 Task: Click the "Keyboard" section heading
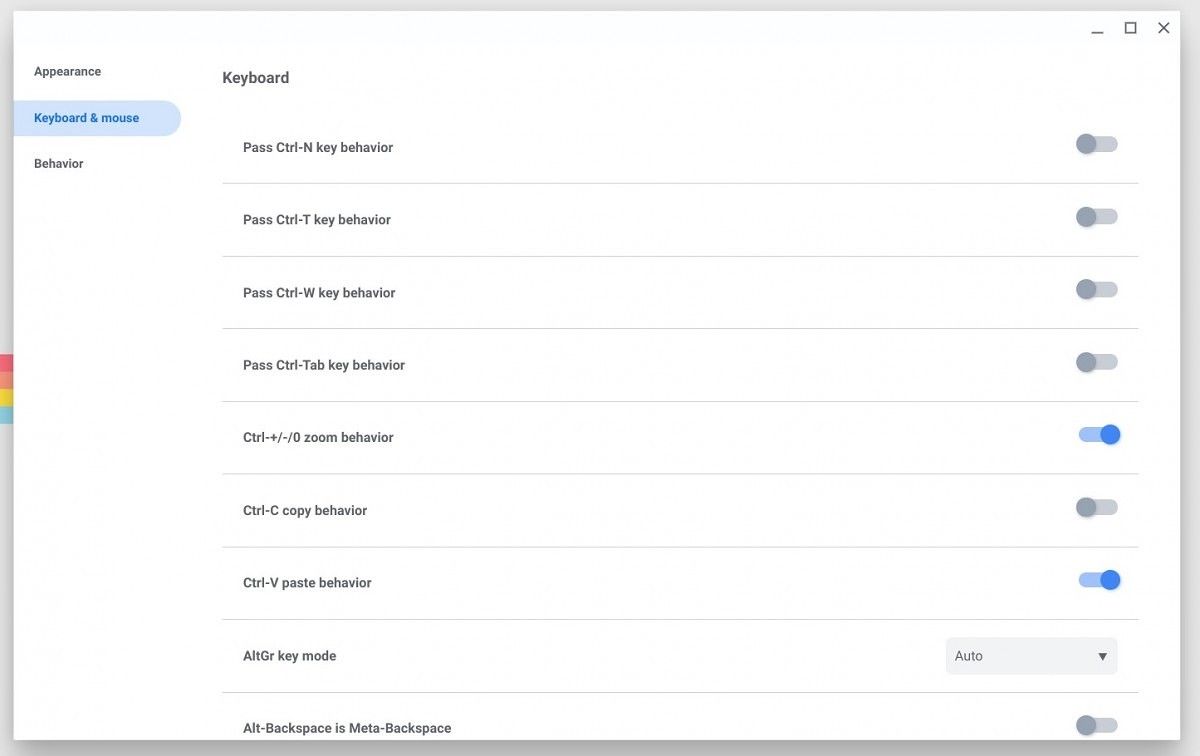point(256,78)
